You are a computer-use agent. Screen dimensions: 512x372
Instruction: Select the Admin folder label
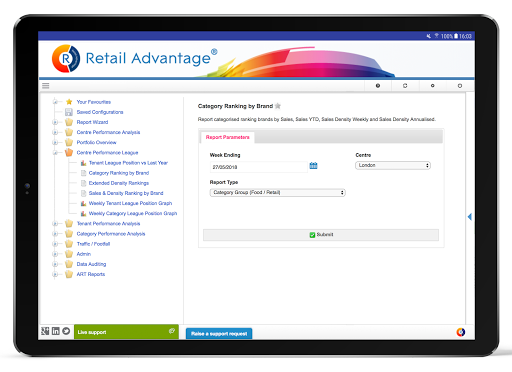[84, 254]
